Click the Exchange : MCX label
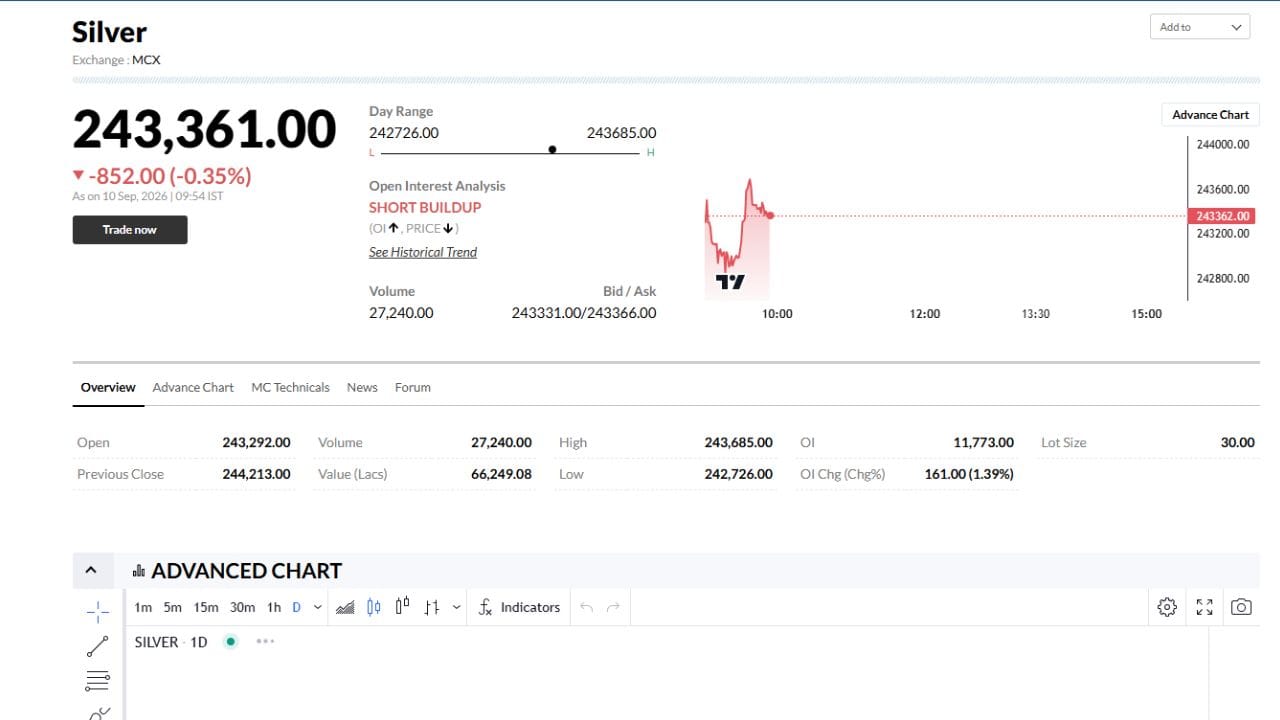The height and width of the screenshot is (720, 1280). pyautogui.click(x=116, y=60)
